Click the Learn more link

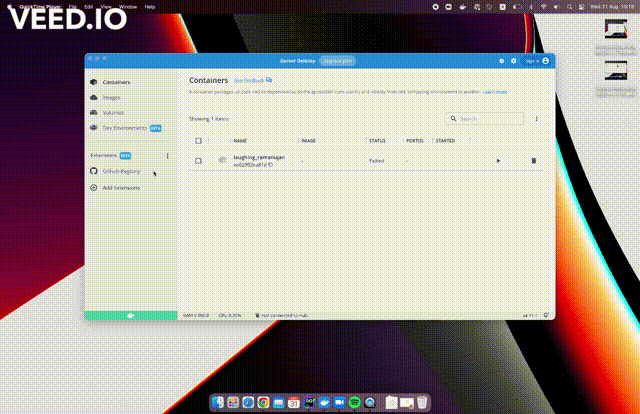[495, 92]
